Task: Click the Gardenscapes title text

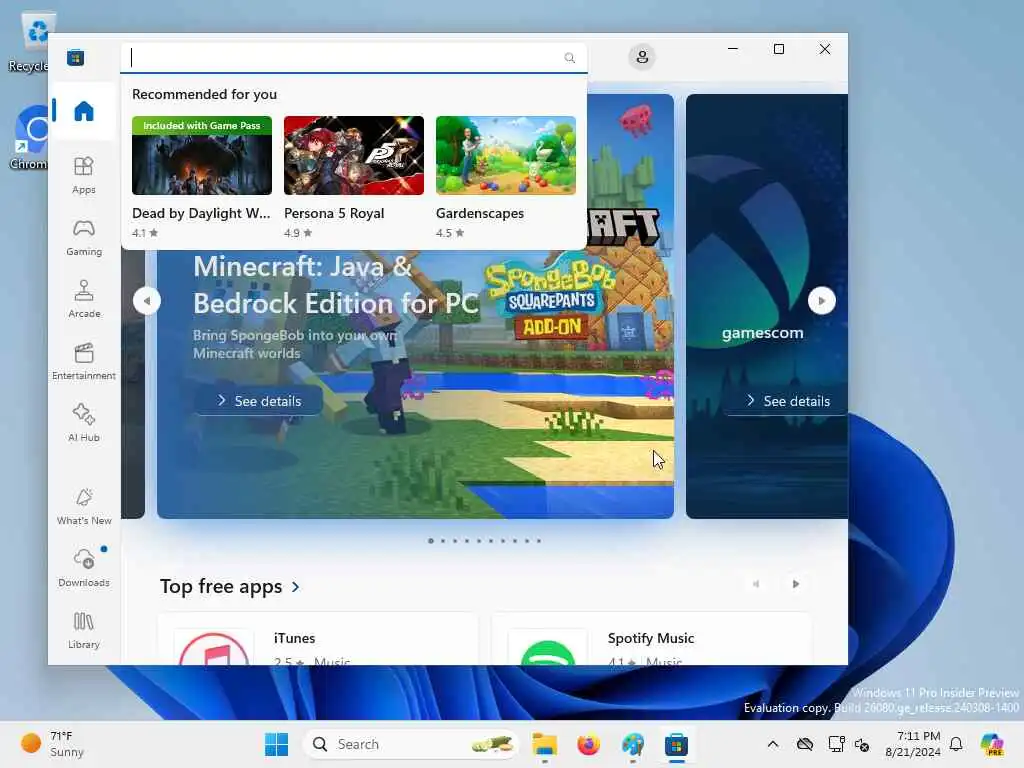Action: (x=479, y=213)
